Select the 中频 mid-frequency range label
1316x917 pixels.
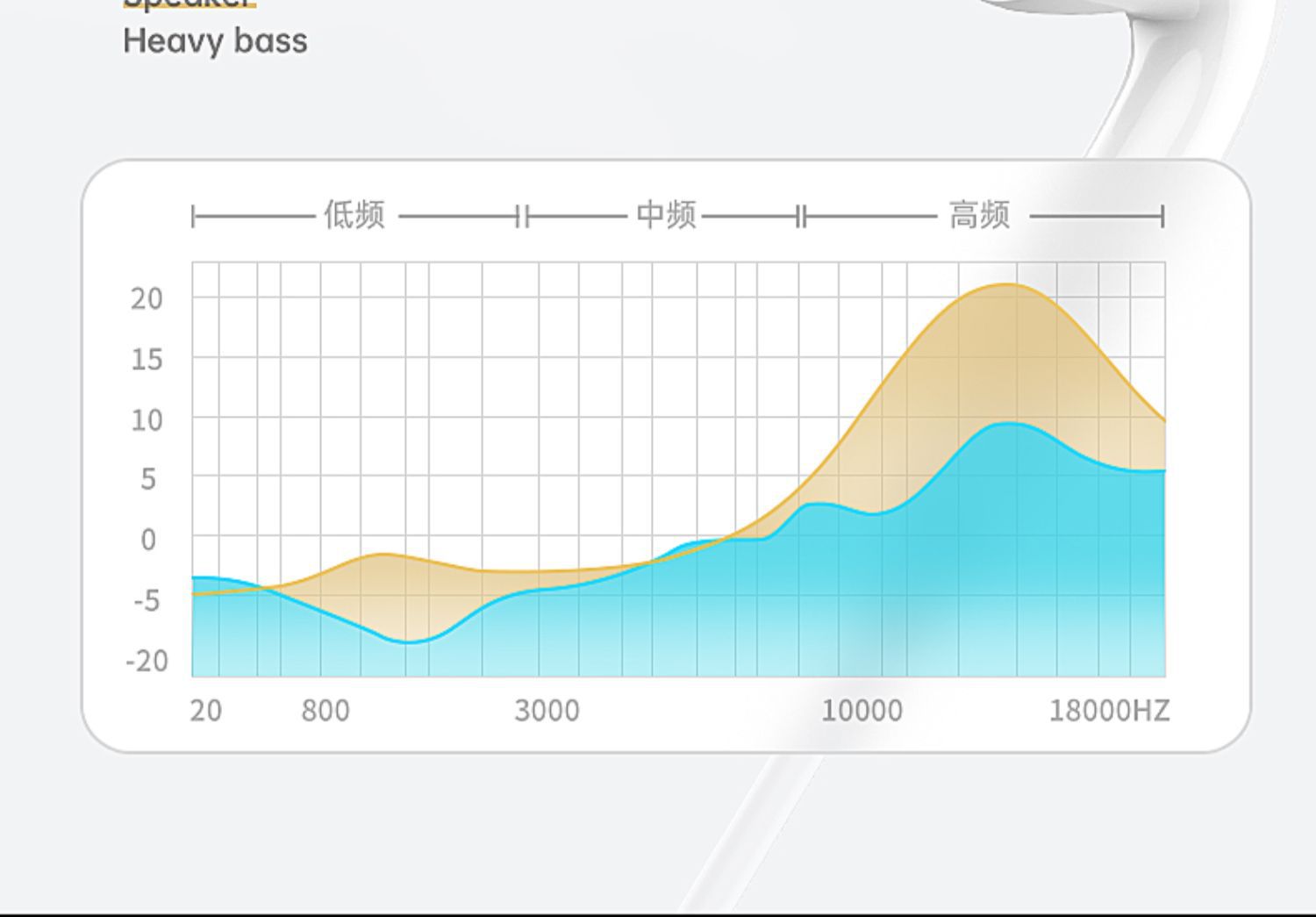point(666,215)
